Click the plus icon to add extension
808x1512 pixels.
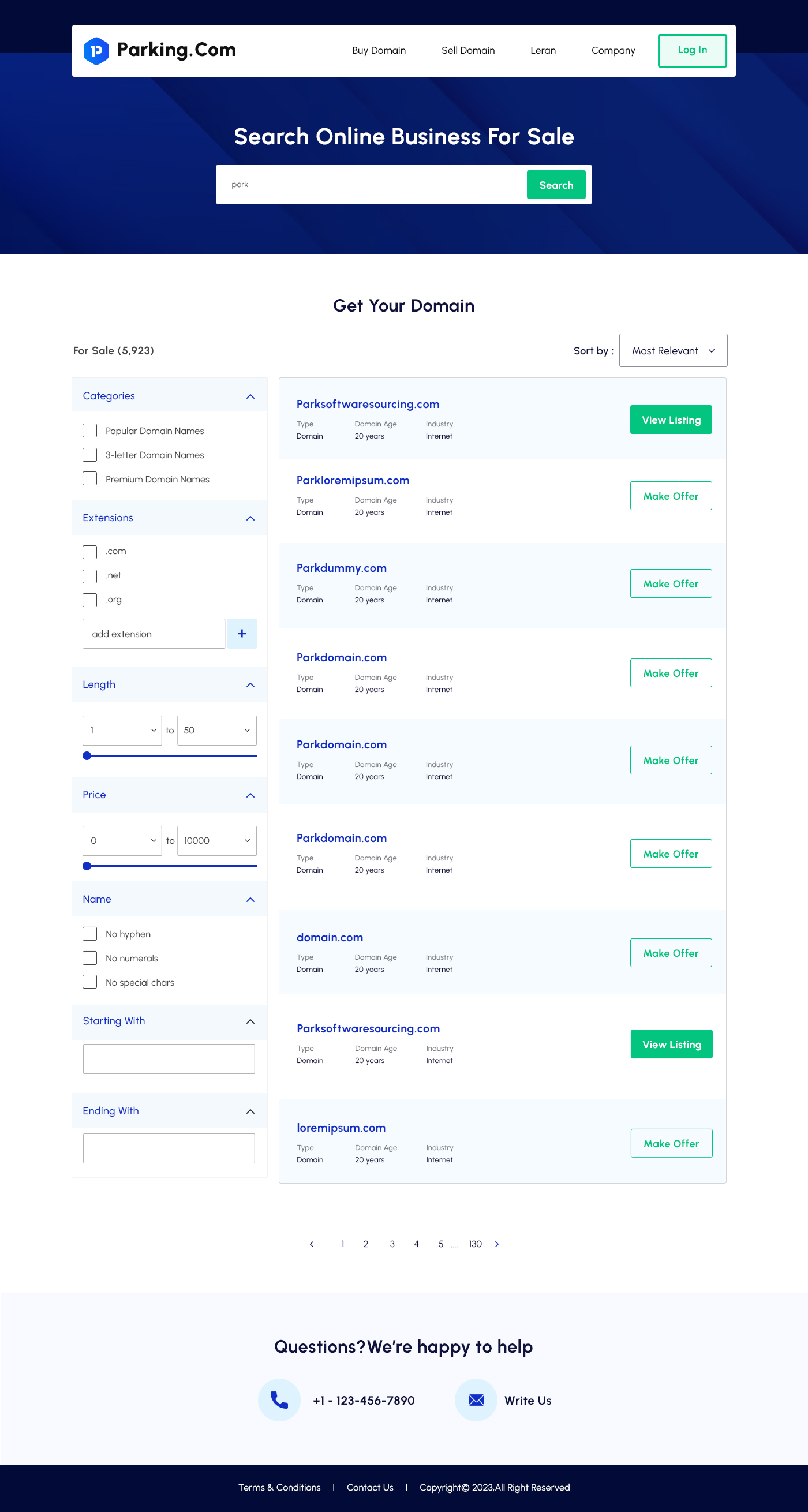click(x=242, y=633)
